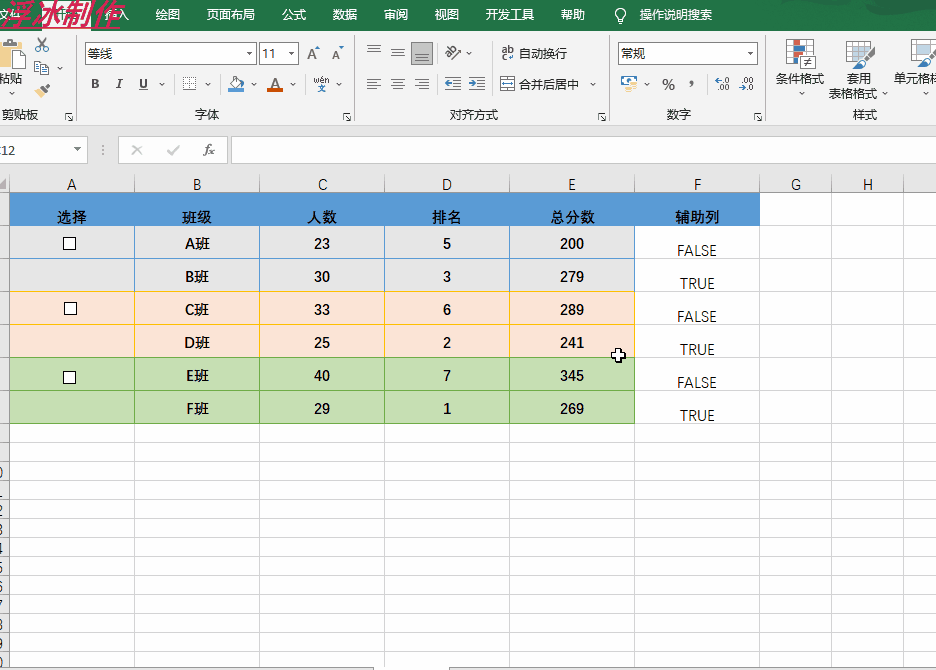The width and height of the screenshot is (936, 670).
Task: Apply comma style
Action: pos(692,84)
